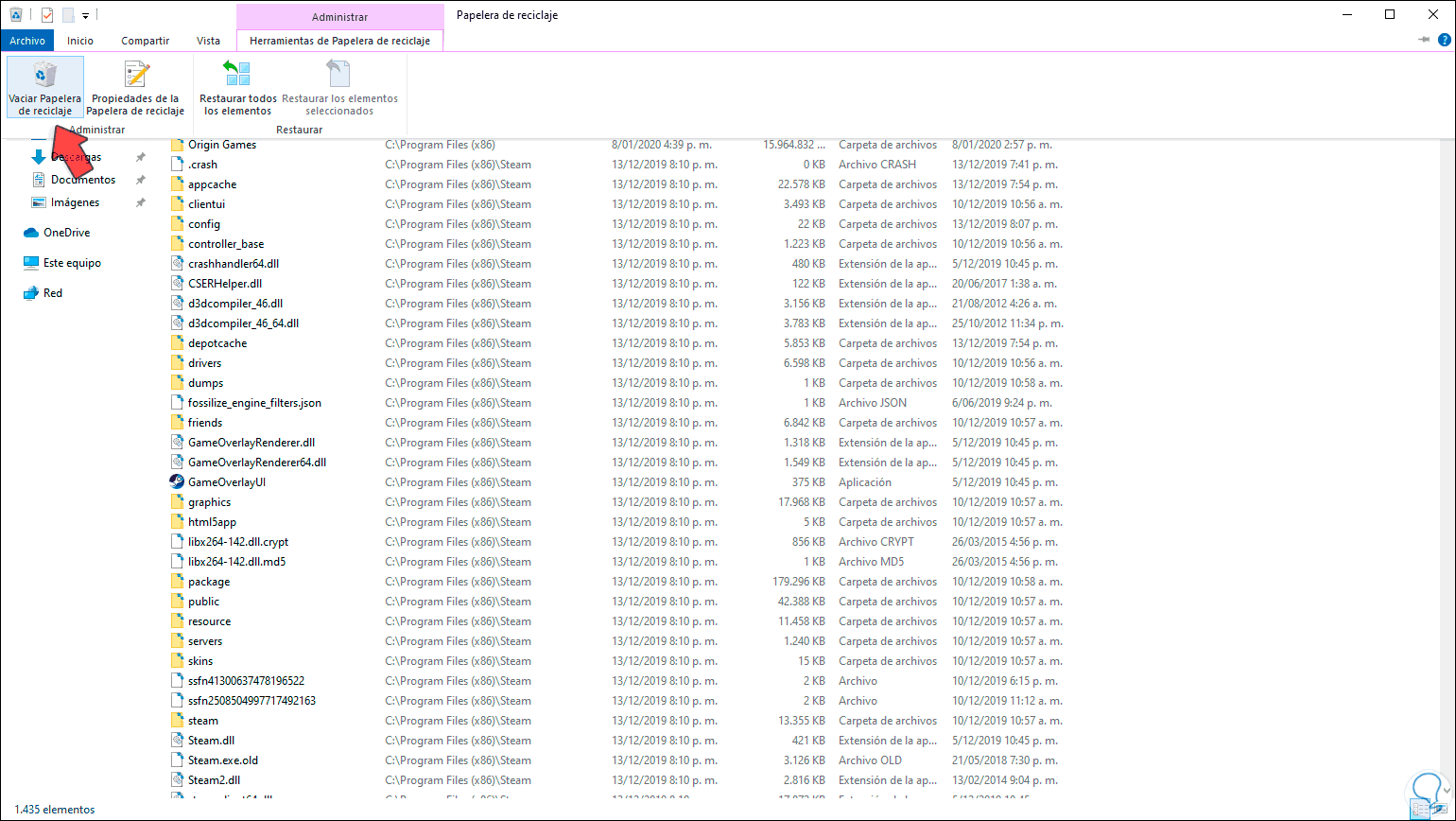Click the appcache folder icon
1456x821 pixels.
click(177, 184)
